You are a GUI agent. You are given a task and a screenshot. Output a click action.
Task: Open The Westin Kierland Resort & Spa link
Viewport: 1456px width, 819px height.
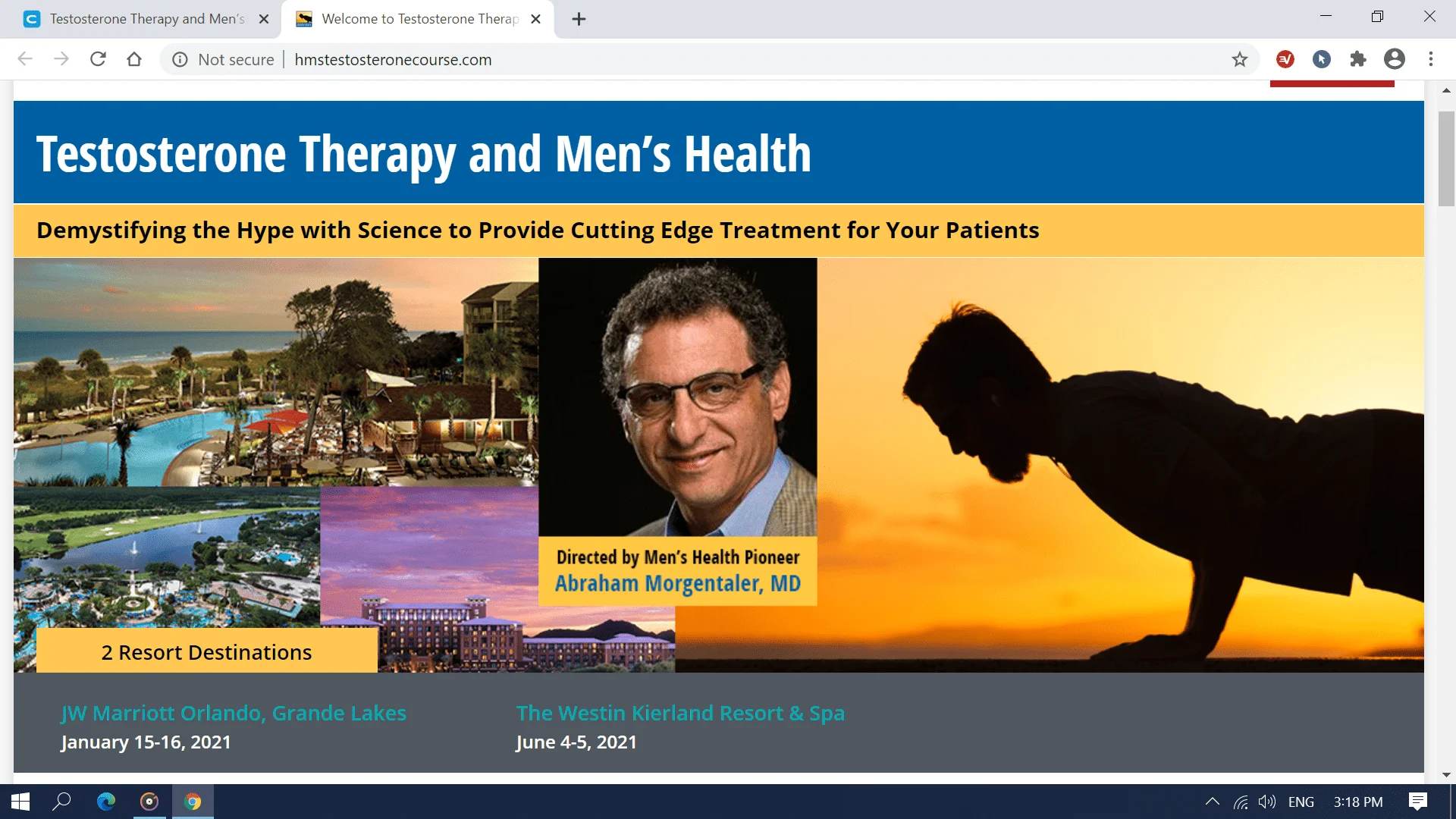(680, 713)
